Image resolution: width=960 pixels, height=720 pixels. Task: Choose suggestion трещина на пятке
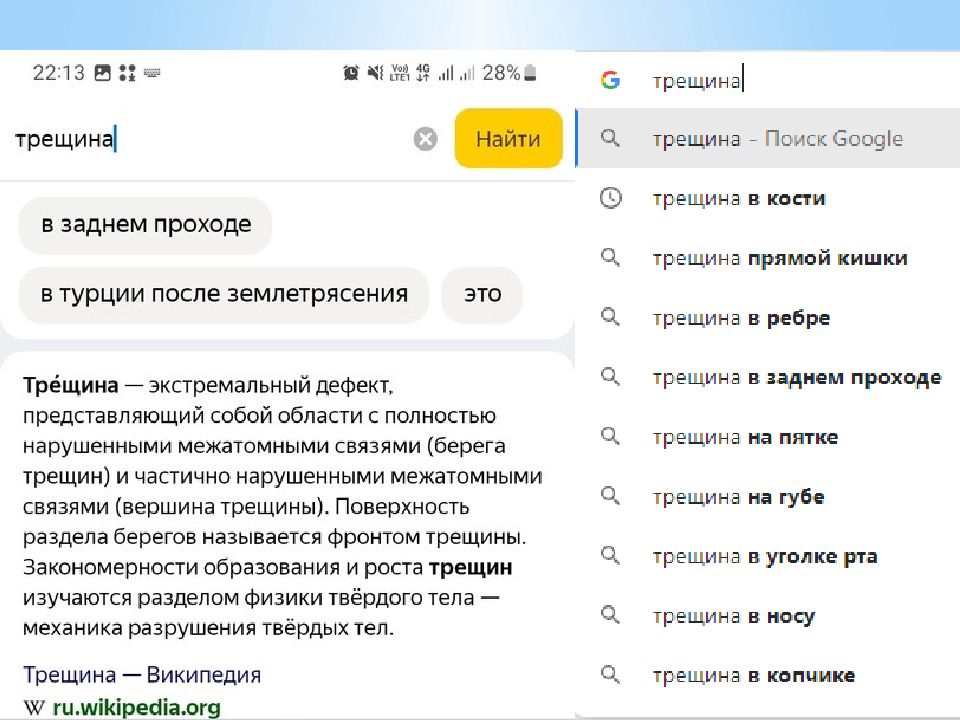(x=768, y=437)
